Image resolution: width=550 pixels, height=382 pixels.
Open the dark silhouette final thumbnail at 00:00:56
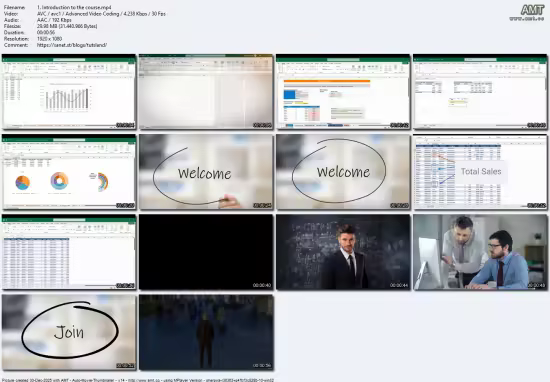click(x=206, y=332)
